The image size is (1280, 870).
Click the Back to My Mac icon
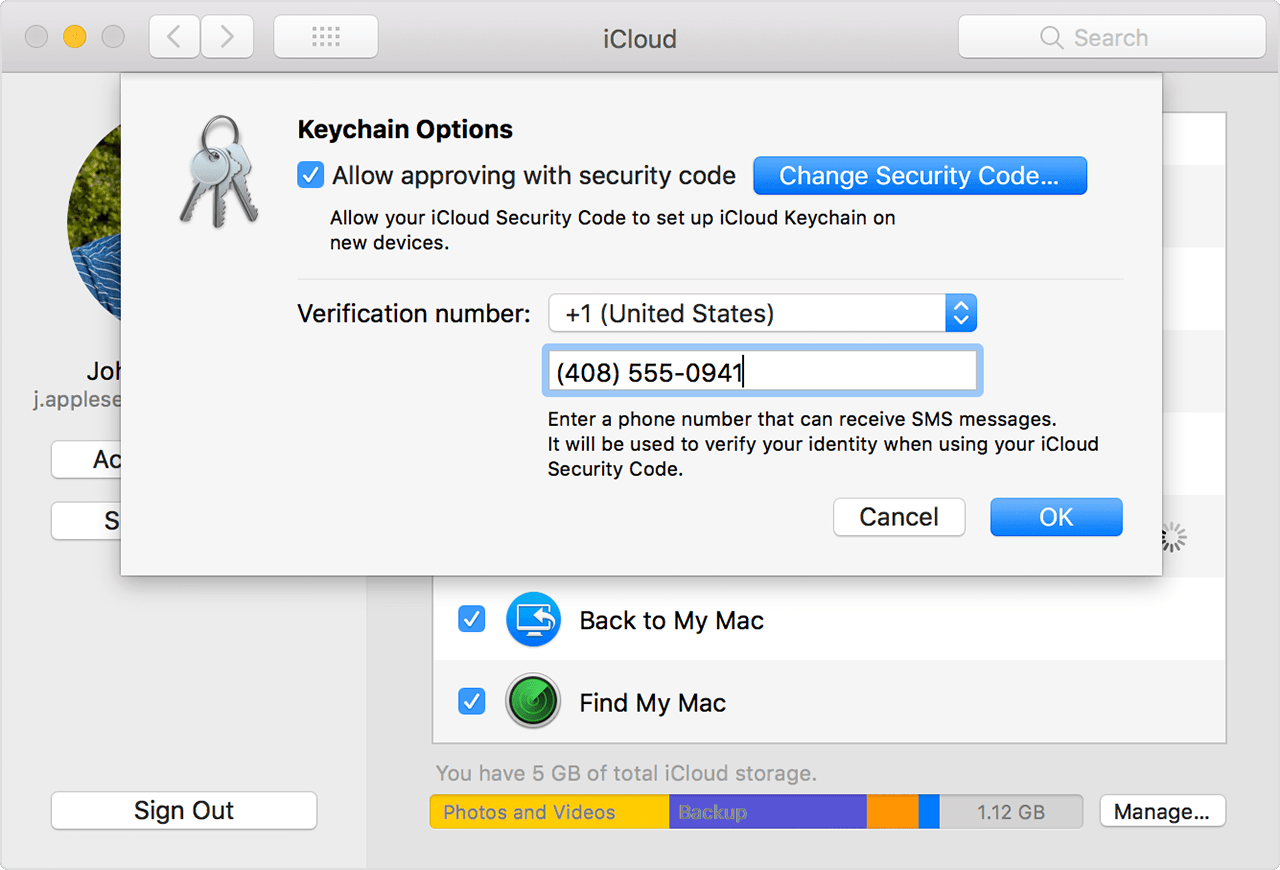coord(533,620)
